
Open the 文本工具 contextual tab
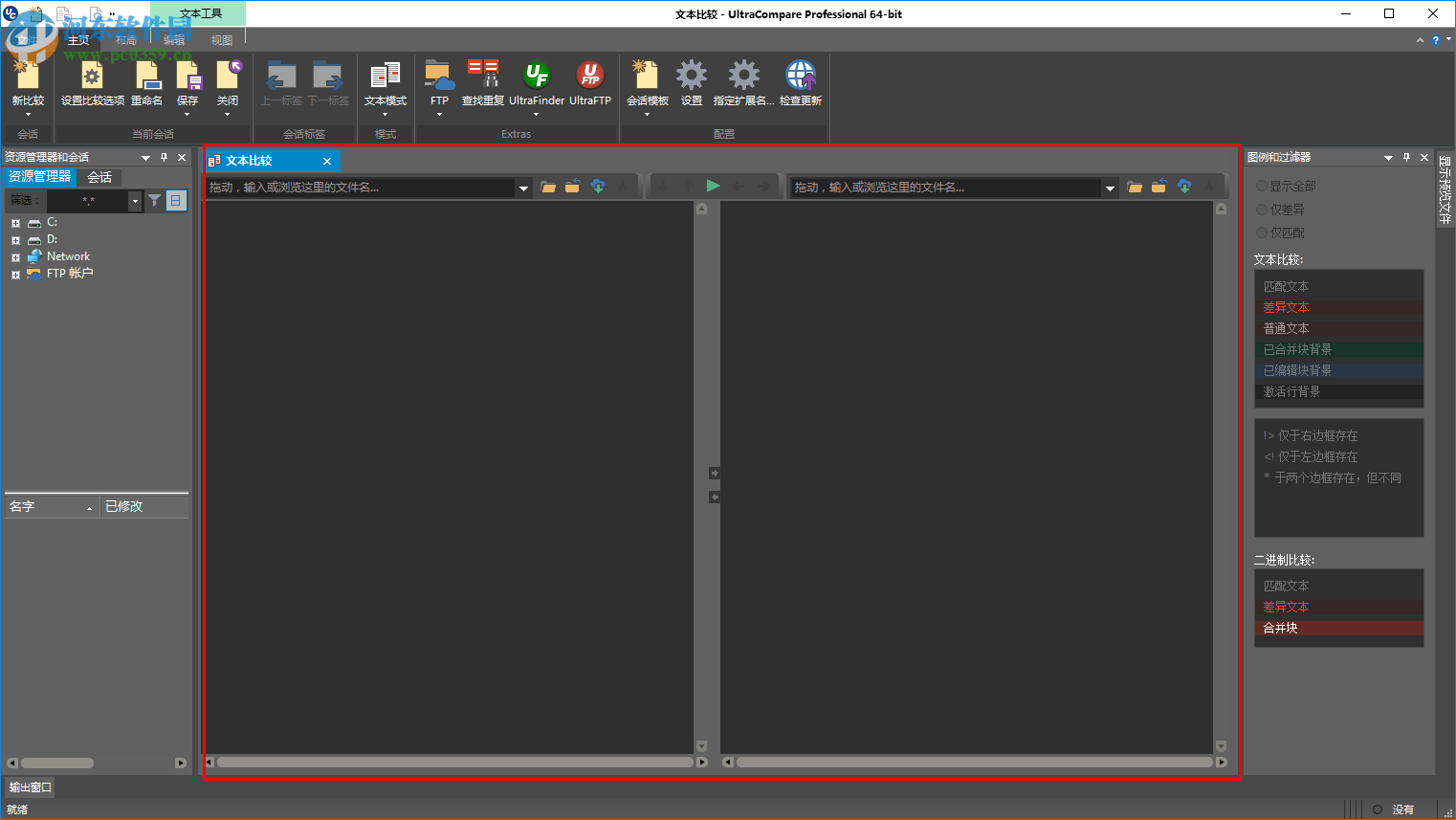click(x=199, y=13)
